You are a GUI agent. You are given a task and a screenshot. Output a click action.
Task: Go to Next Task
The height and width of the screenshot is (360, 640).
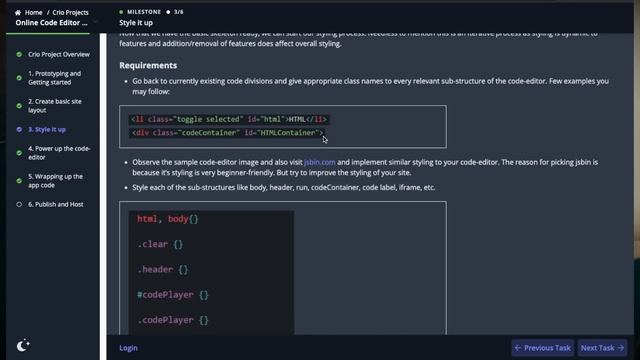coord(602,348)
